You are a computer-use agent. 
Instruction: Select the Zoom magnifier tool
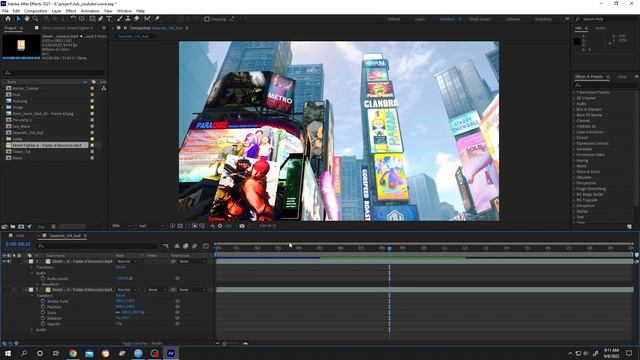(x=36, y=19)
